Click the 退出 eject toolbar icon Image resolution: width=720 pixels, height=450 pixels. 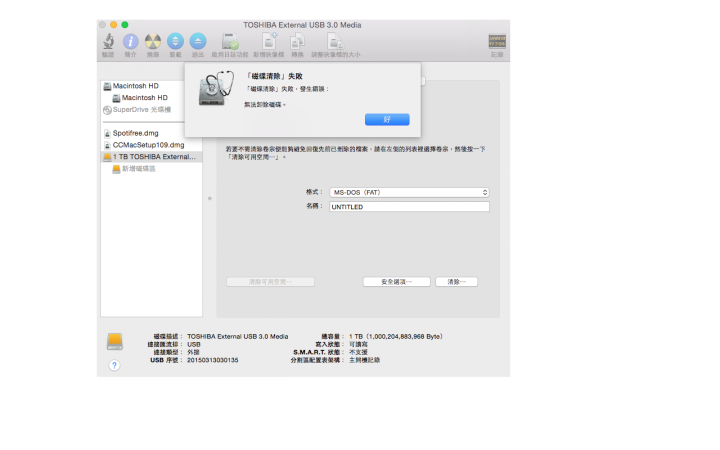click(198, 42)
